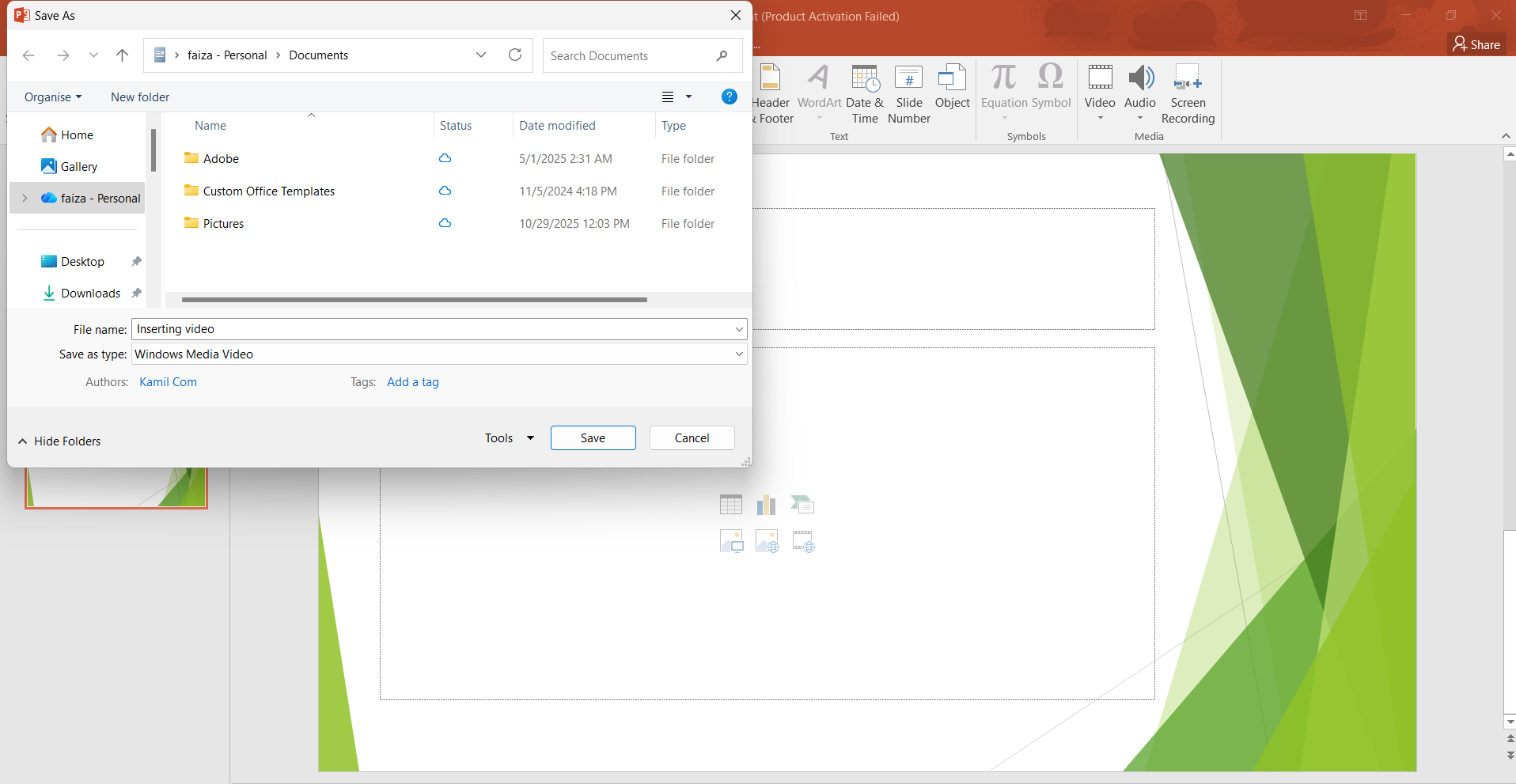
Task: Click the Forward arrow in Save As dialog
Action: [63, 55]
